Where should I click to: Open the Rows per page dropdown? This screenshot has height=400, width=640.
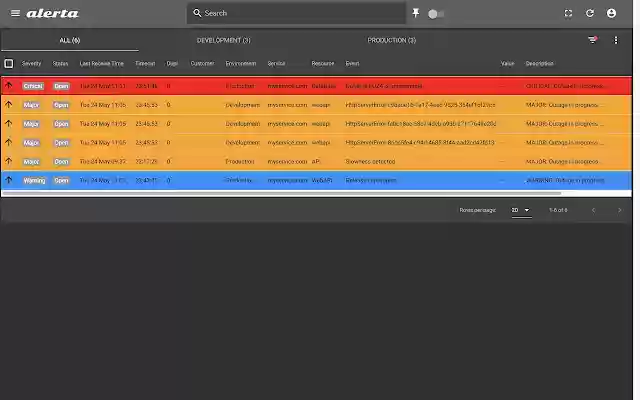[521, 210]
